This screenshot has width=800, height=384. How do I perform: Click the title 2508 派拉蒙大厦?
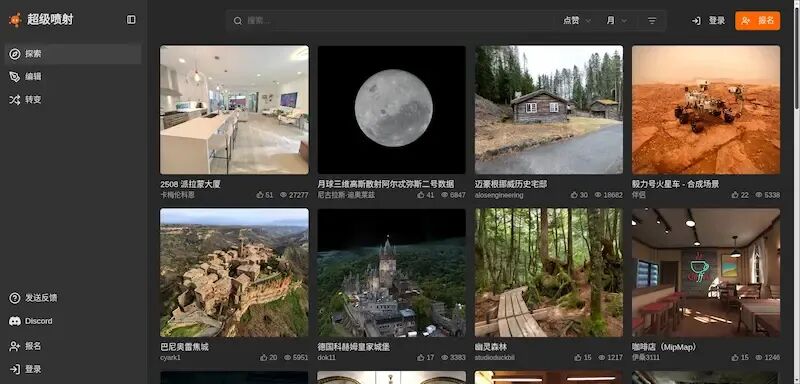(190, 184)
